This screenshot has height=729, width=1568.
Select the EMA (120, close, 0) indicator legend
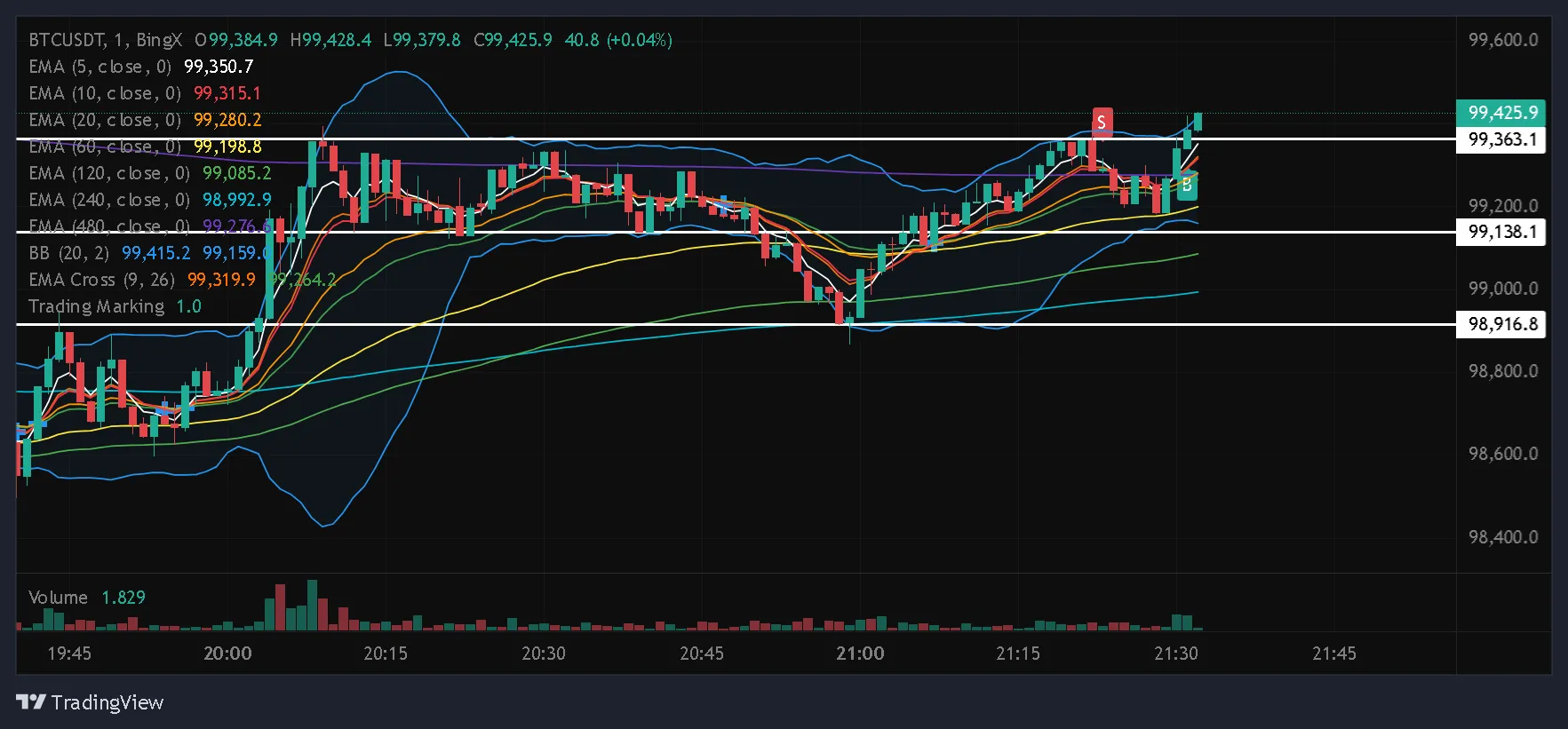(109, 173)
